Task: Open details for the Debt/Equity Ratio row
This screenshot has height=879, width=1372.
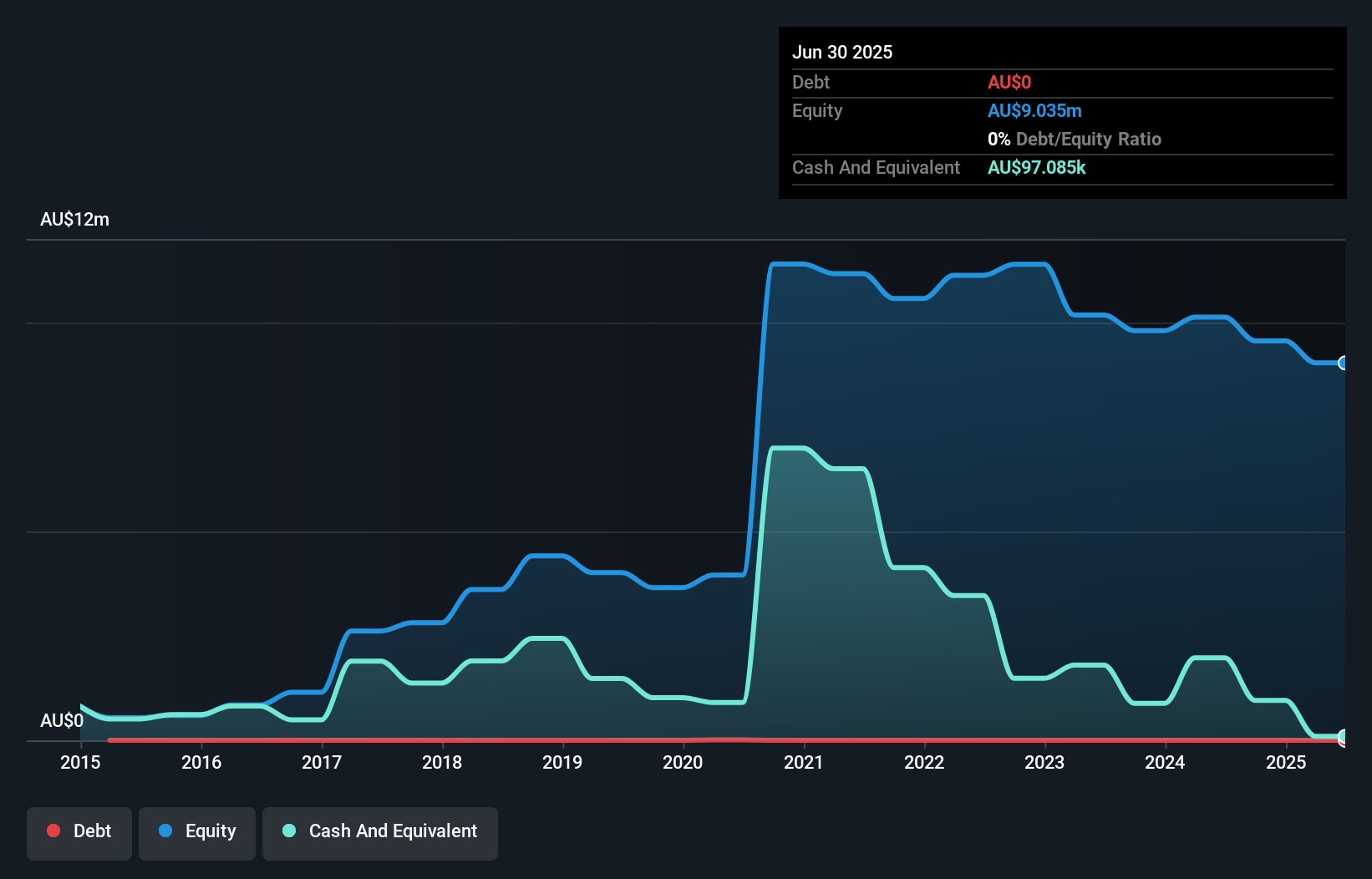Action: [x=1074, y=139]
